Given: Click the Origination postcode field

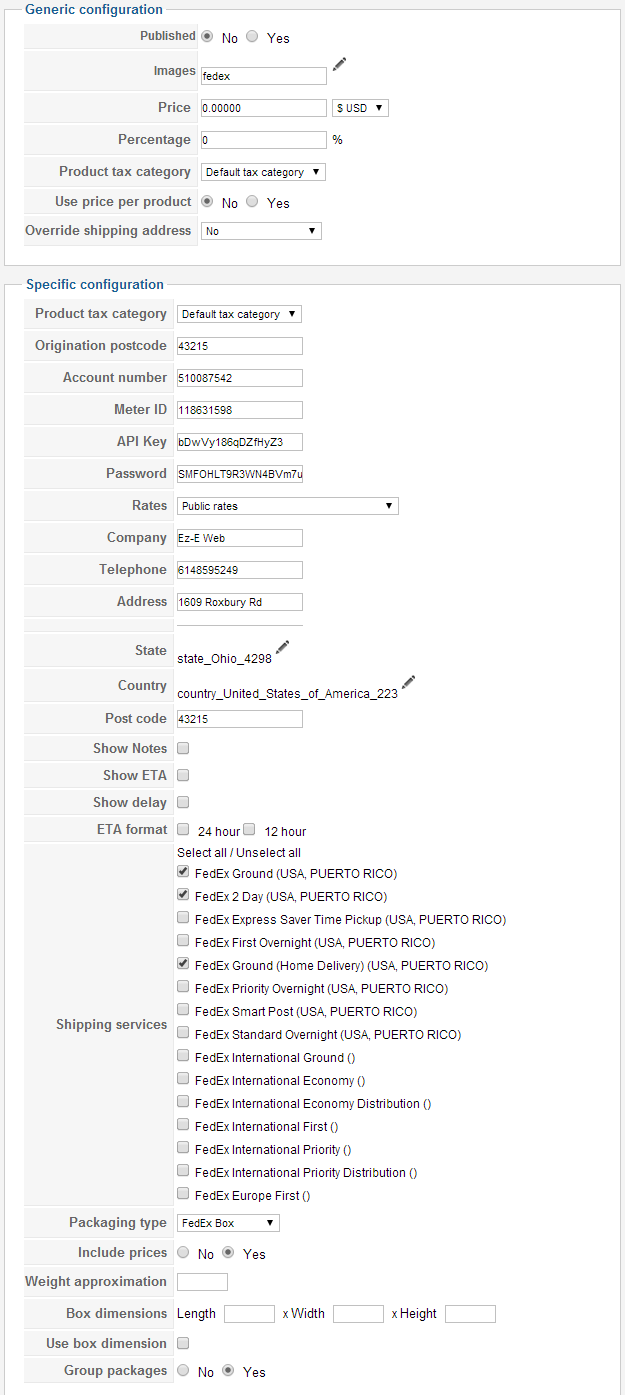Looking at the screenshot, I should (240, 346).
